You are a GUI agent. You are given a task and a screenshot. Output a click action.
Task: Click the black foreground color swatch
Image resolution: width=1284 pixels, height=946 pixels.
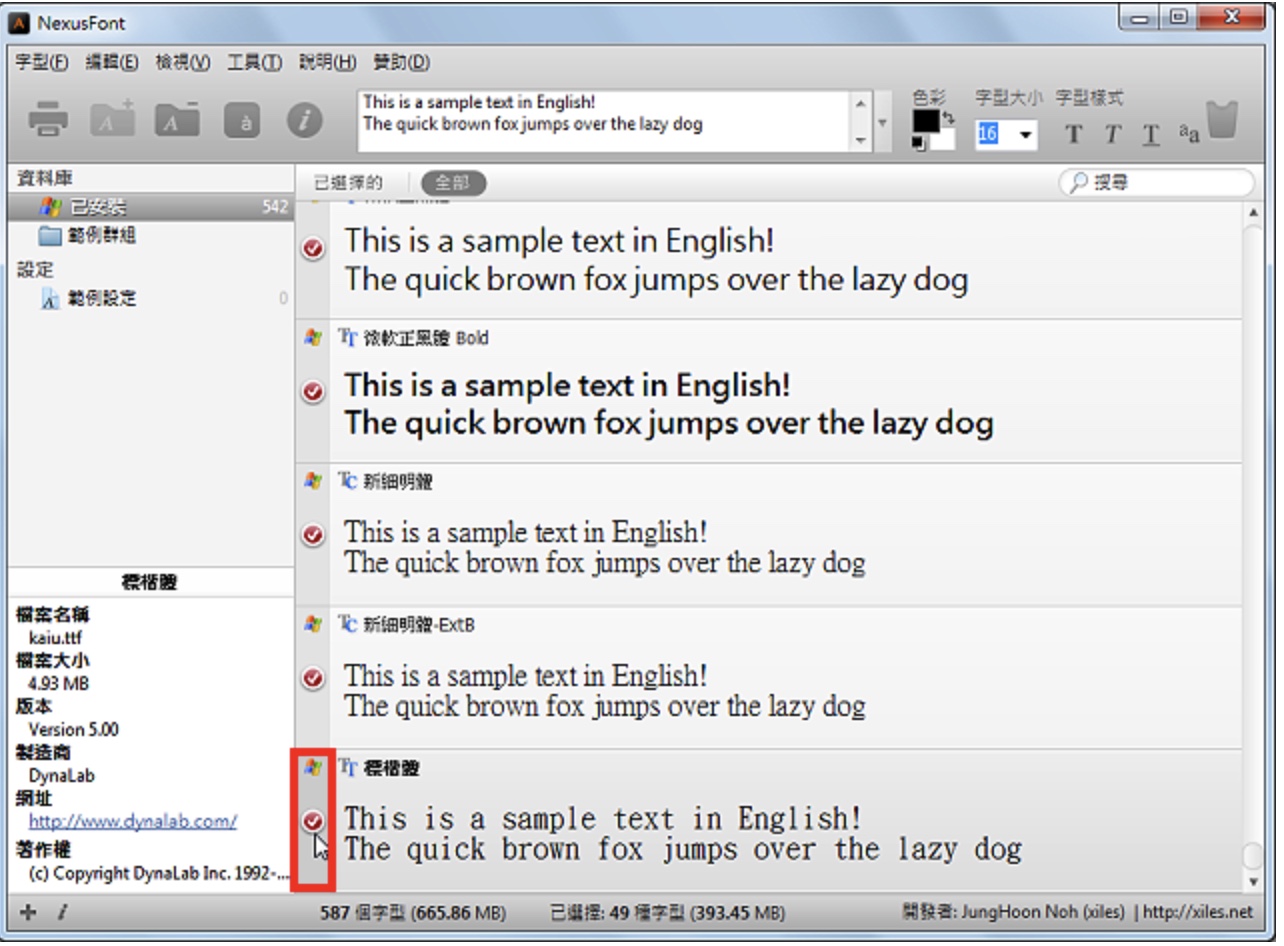coord(926,121)
